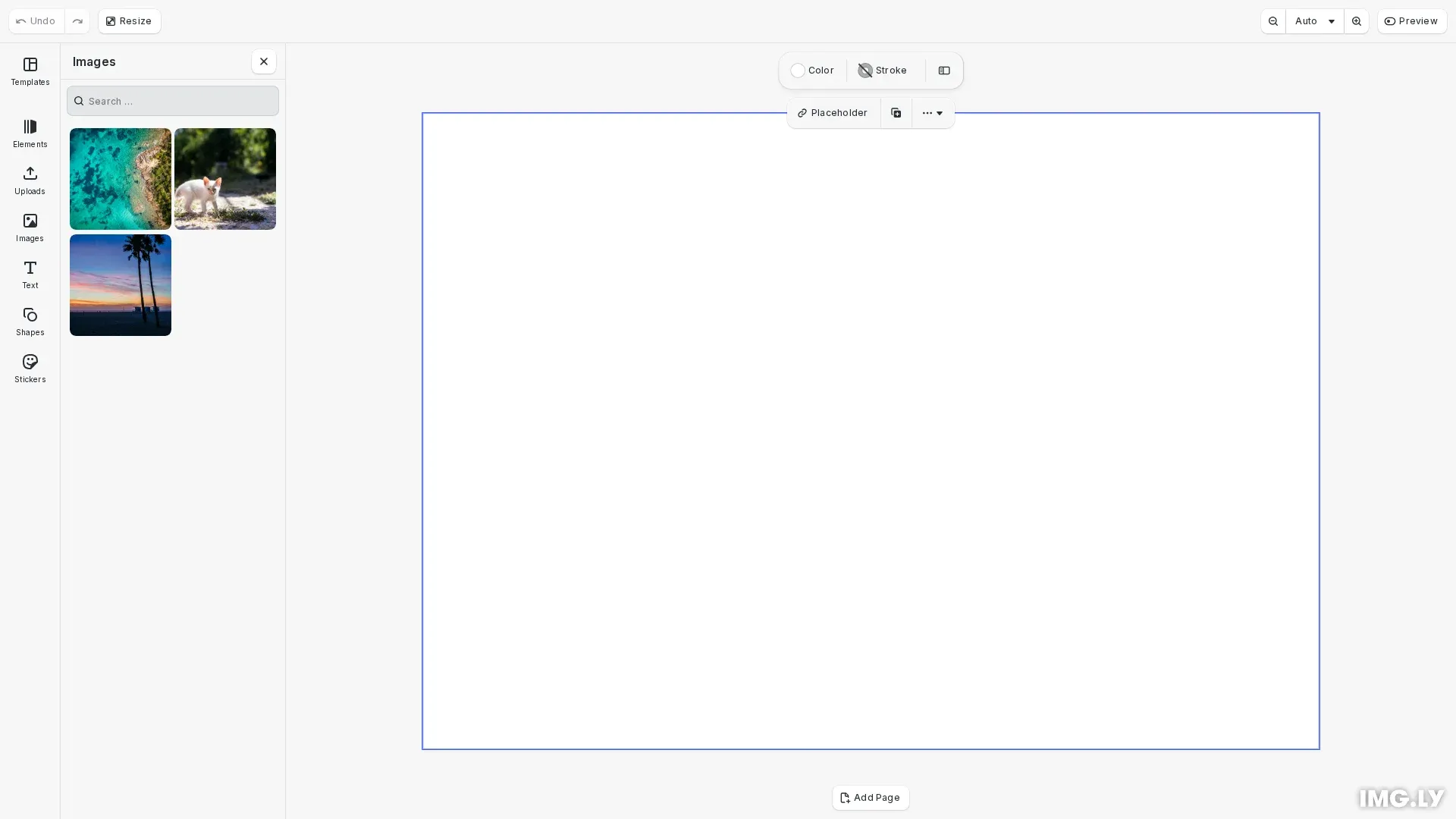Toggle the Stroke setting off

click(x=882, y=70)
